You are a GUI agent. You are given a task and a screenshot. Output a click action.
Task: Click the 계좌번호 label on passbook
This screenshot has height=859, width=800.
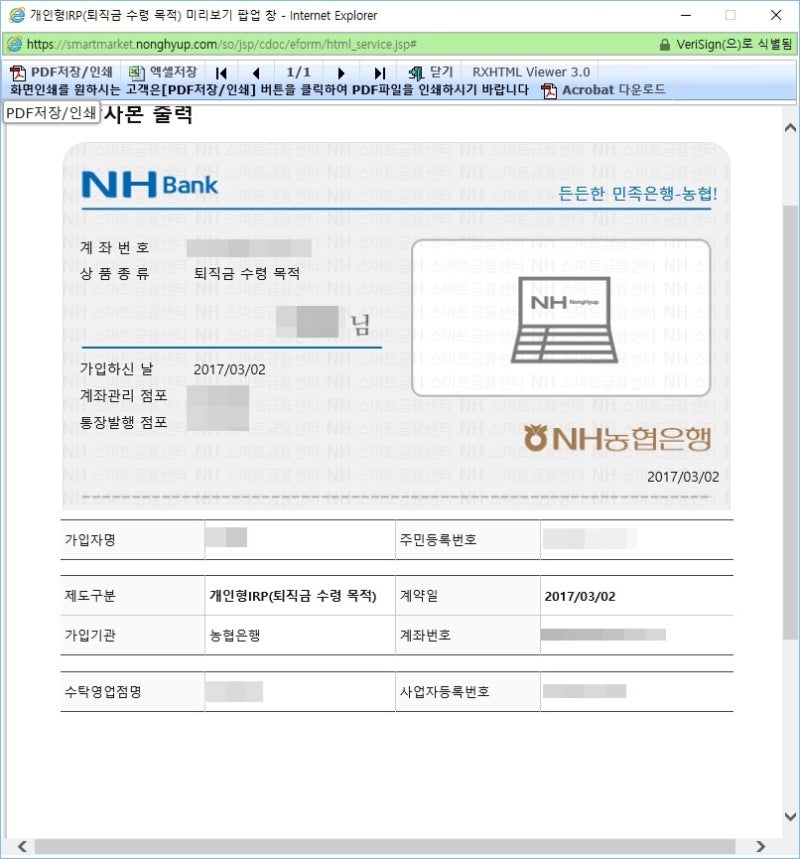coord(115,248)
